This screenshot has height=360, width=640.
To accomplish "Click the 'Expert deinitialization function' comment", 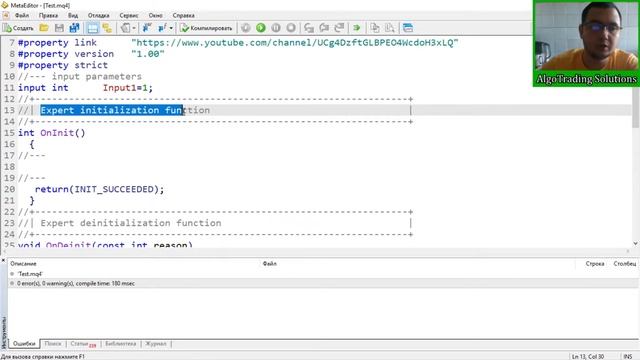I will 131,223.
